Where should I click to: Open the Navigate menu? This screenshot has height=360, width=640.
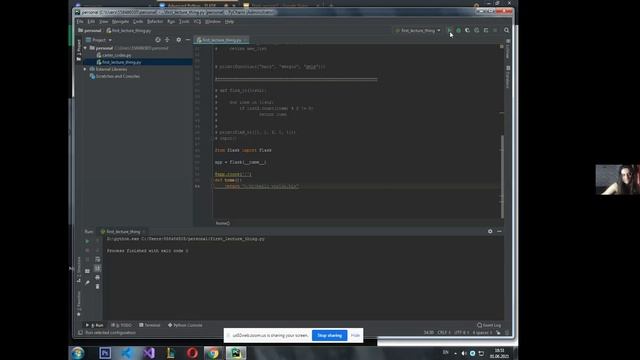click(120, 21)
